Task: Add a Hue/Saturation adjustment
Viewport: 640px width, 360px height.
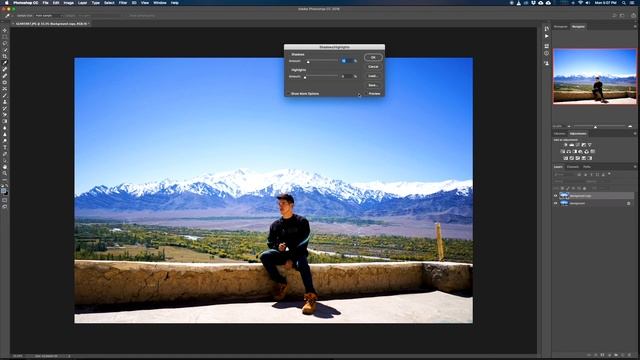Action: [x=563, y=151]
